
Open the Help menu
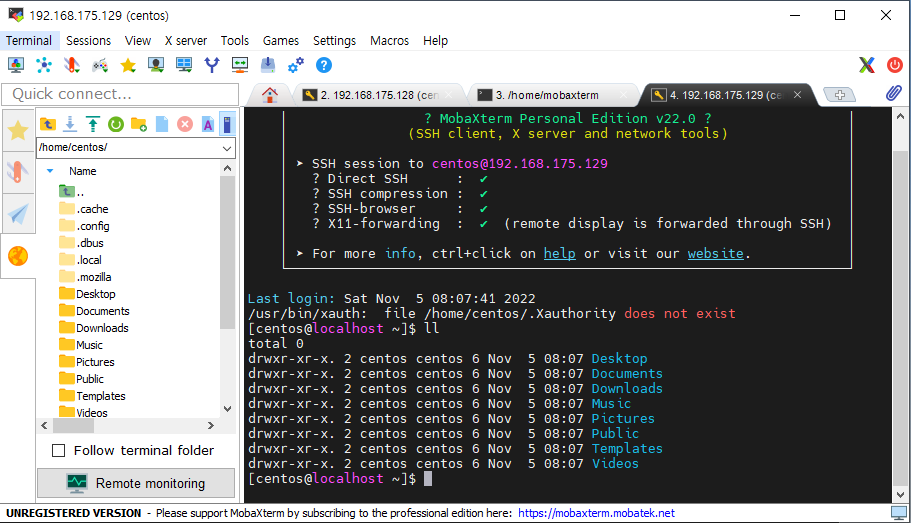click(435, 41)
